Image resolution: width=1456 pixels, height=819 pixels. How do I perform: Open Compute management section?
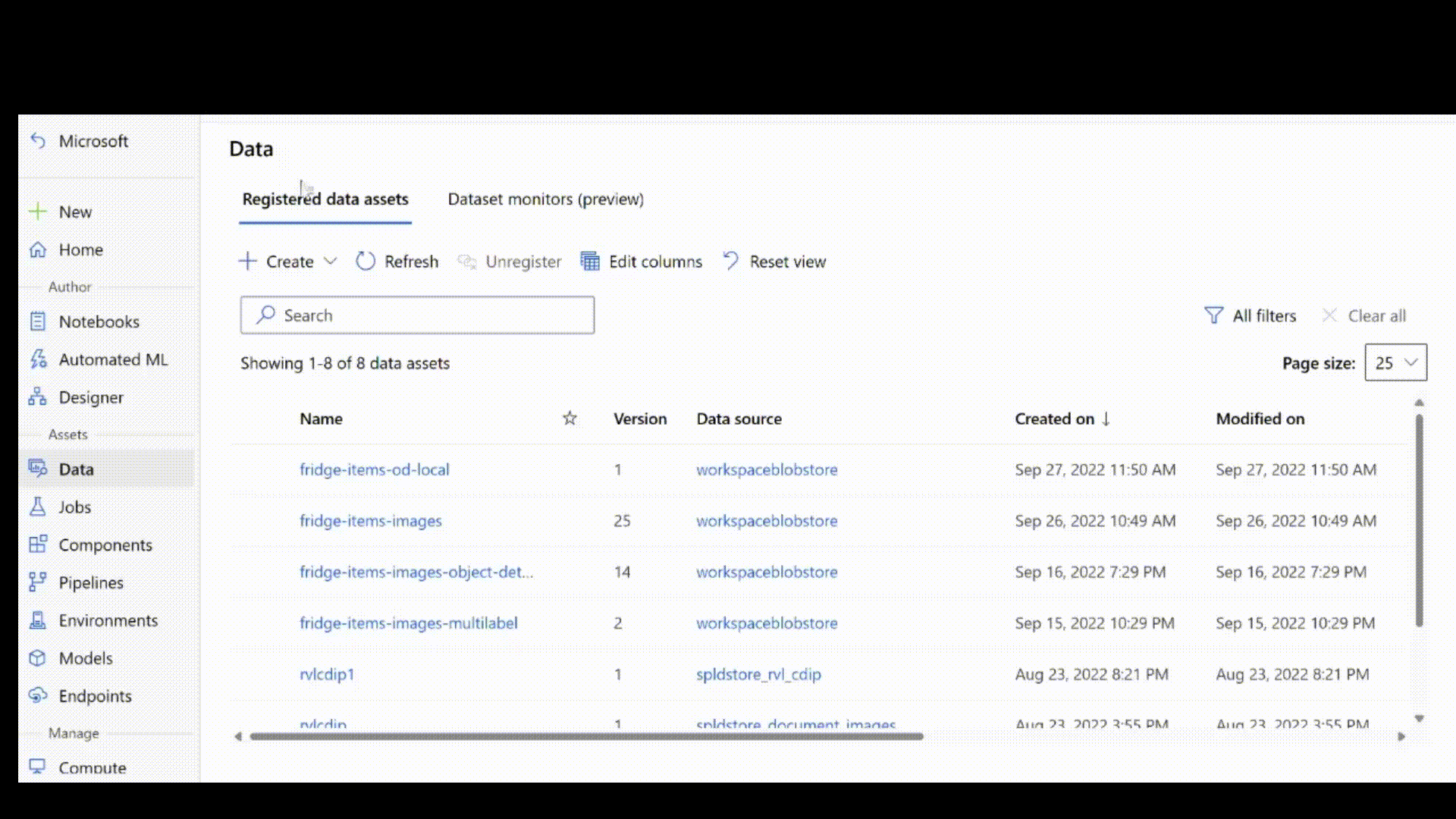point(92,768)
